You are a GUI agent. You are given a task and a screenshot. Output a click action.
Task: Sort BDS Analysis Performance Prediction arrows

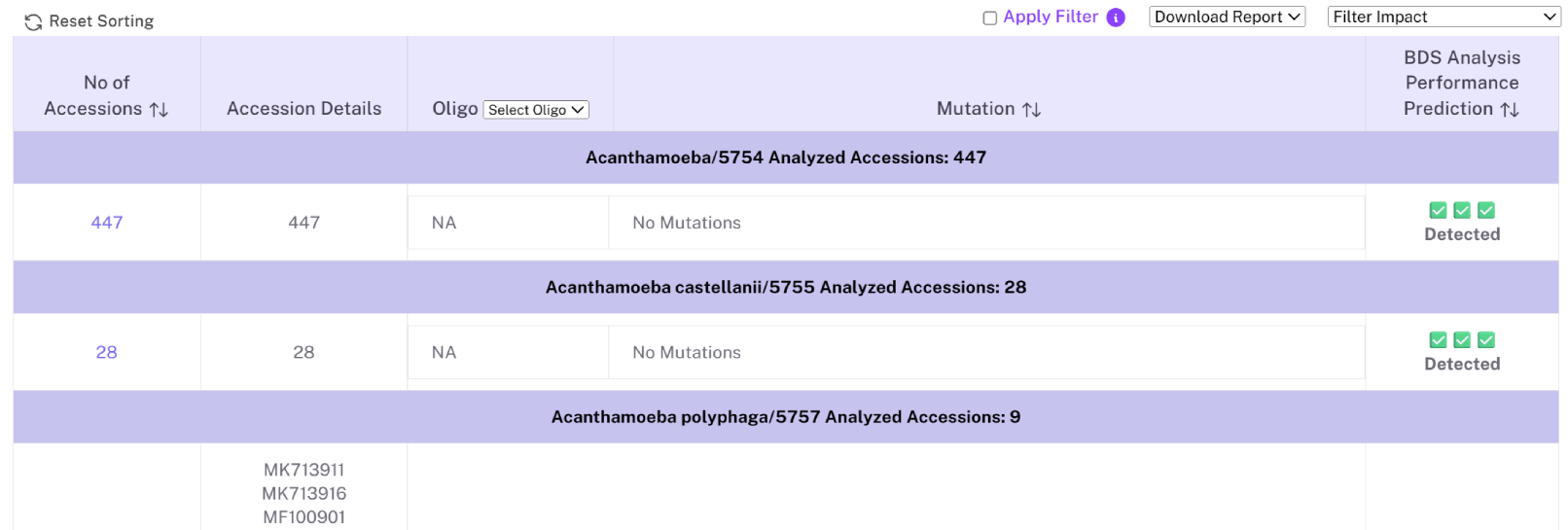coord(1510,110)
